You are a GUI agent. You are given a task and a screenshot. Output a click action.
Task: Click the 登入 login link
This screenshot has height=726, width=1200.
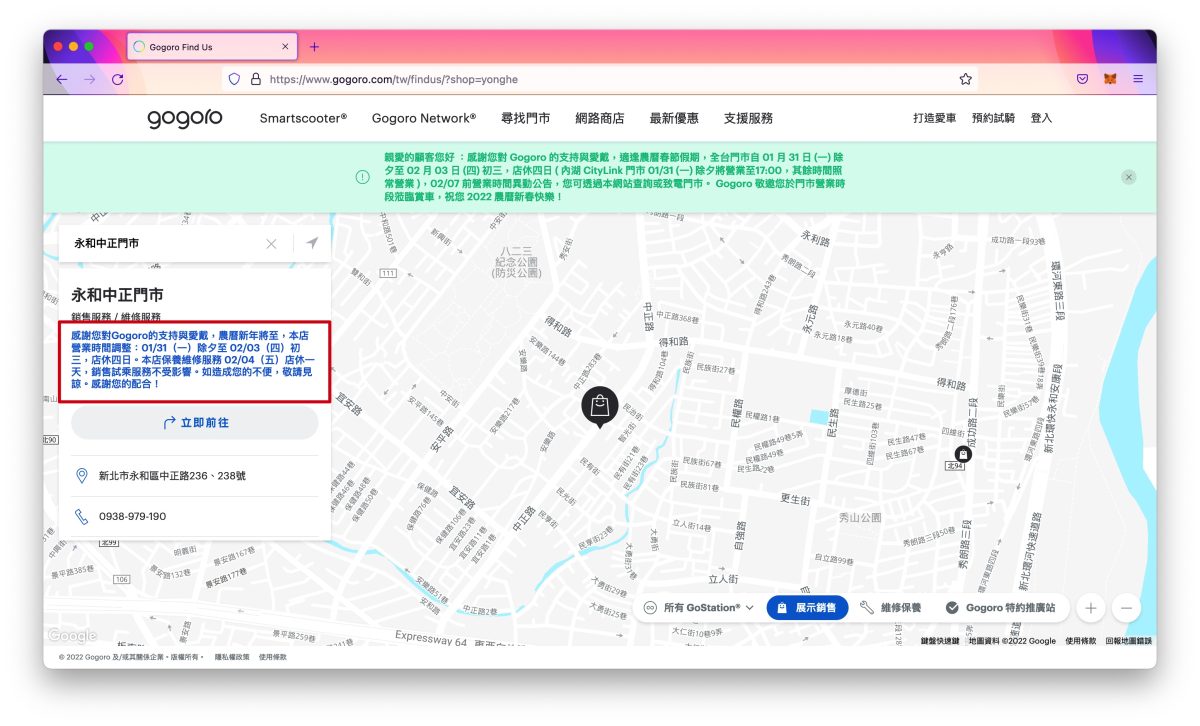tap(1041, 118)
